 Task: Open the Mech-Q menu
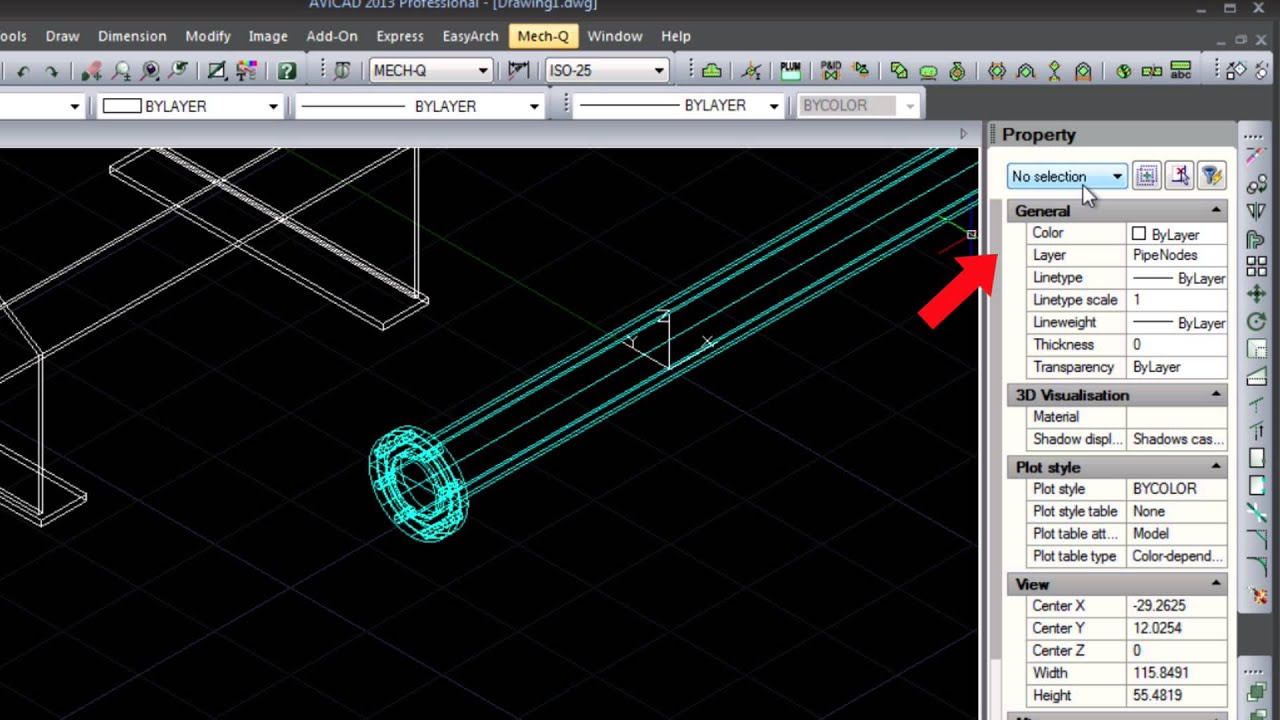[x=543, y=36]
